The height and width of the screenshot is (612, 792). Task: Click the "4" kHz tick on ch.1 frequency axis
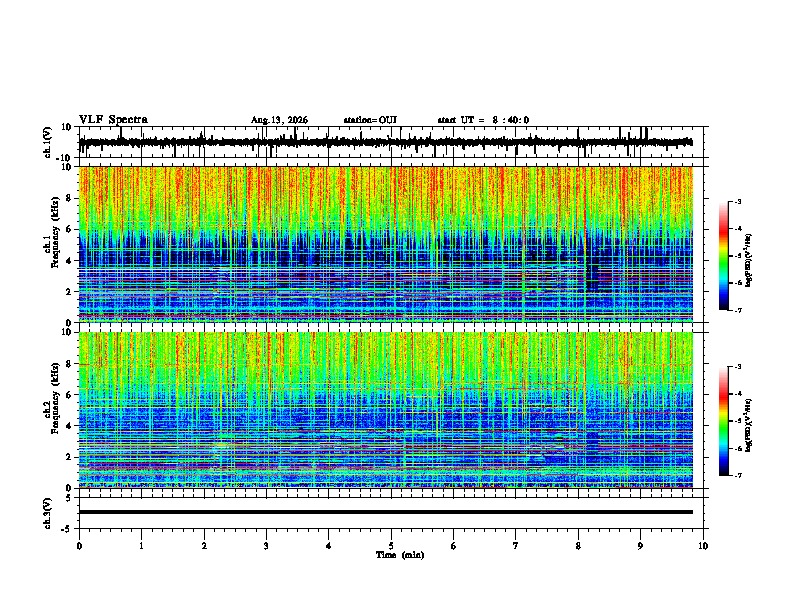[70, 261]
